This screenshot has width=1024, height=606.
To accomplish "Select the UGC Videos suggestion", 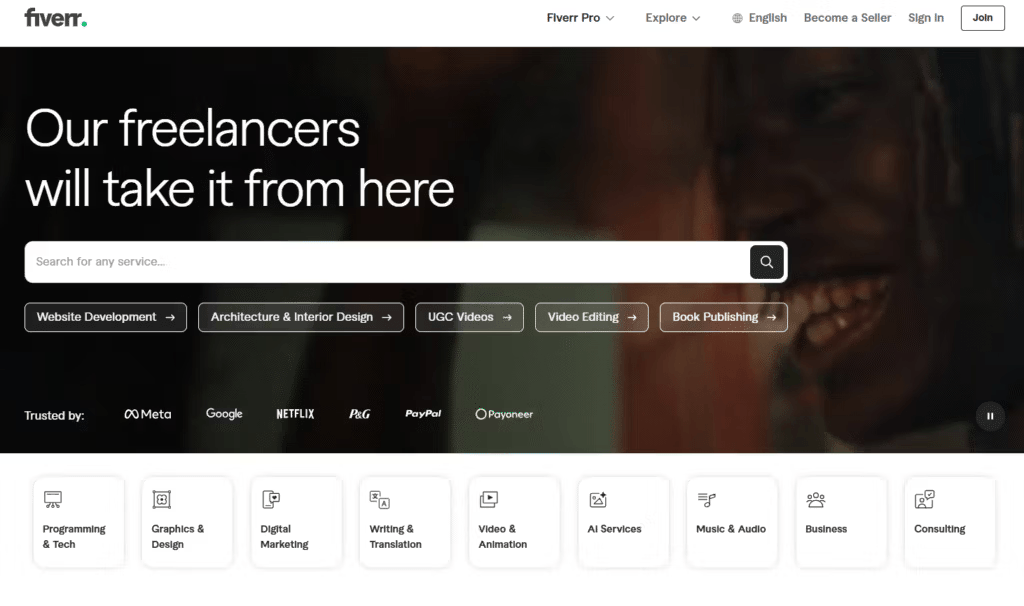I will pos(469,317).
